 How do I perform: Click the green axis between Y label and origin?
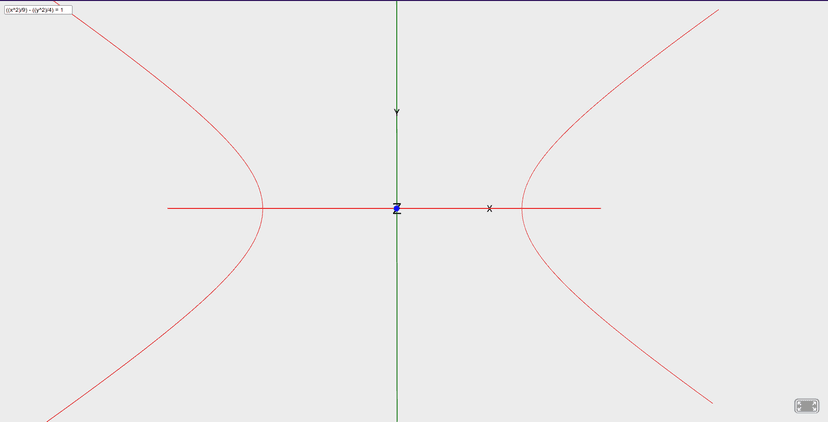coord(397,160)
